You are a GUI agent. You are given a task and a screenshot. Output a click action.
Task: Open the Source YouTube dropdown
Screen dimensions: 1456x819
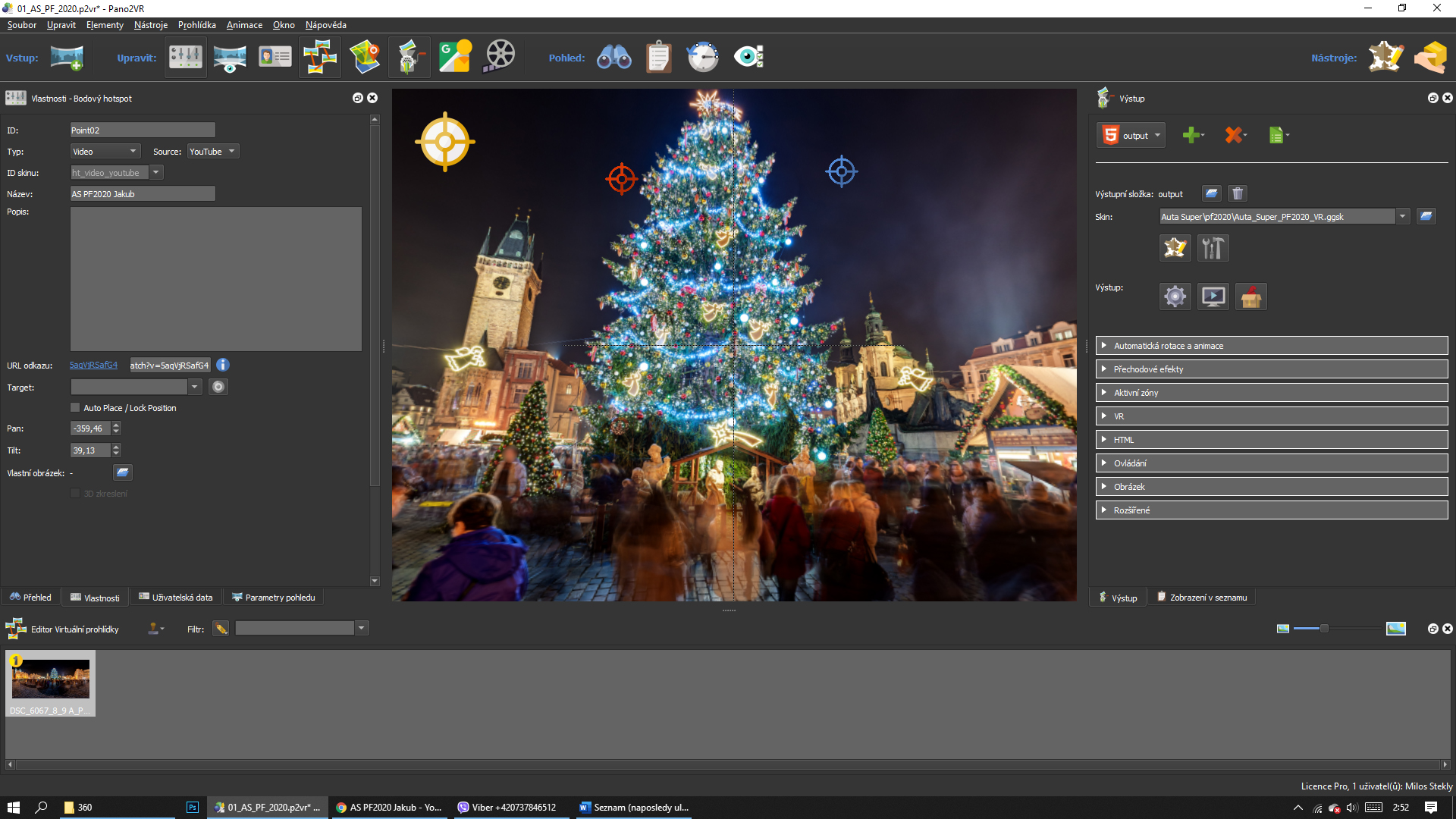pyautogui.click(x=212, y=152)
